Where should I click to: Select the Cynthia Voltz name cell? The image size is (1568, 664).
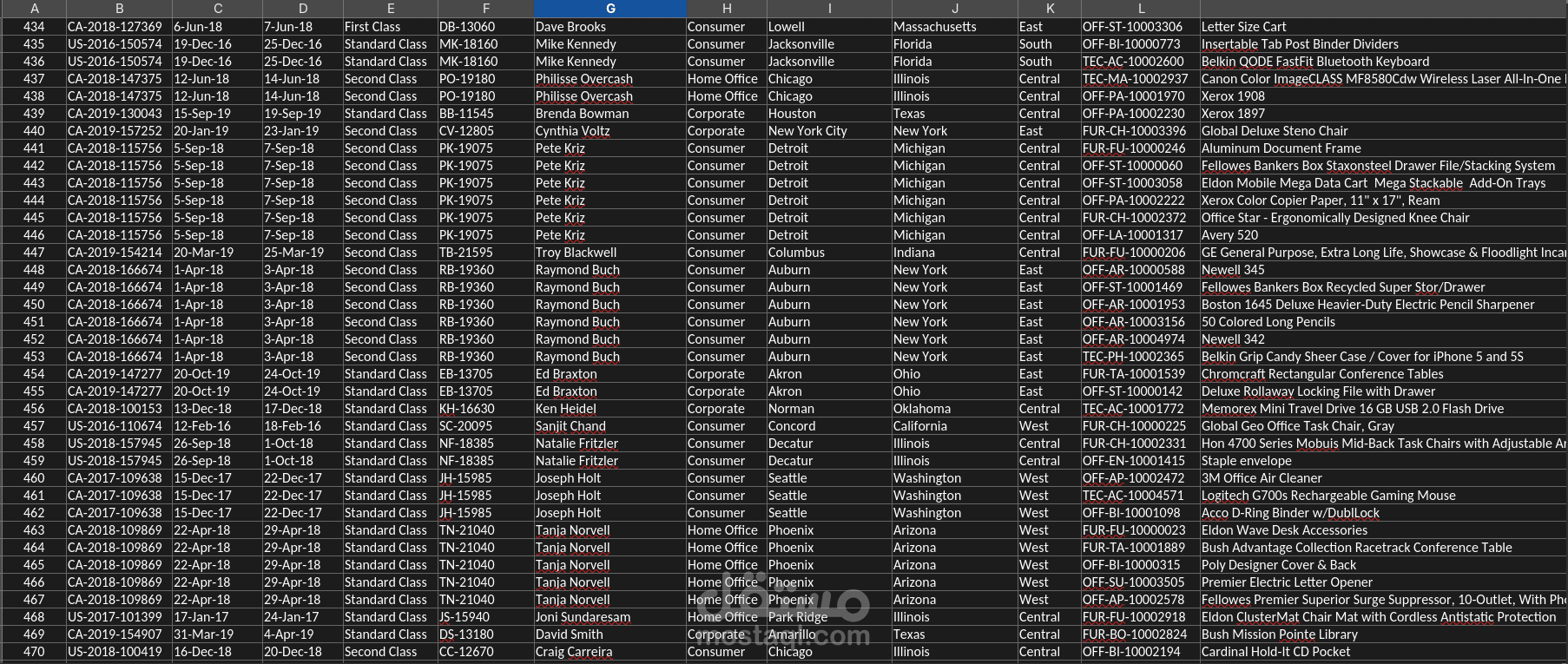tap(609, 131)
